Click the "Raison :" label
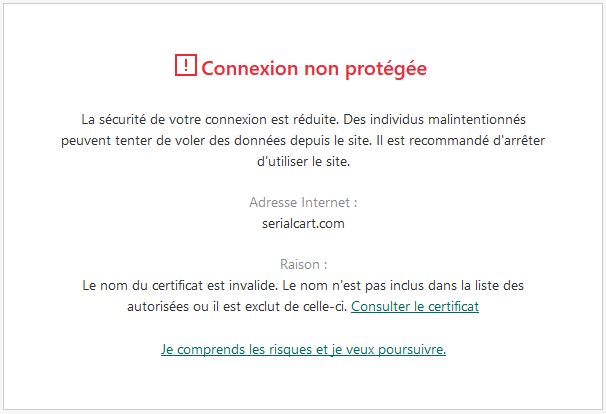Image resolution: width=606 pixels, height=414 pixels. coord(303,265)
